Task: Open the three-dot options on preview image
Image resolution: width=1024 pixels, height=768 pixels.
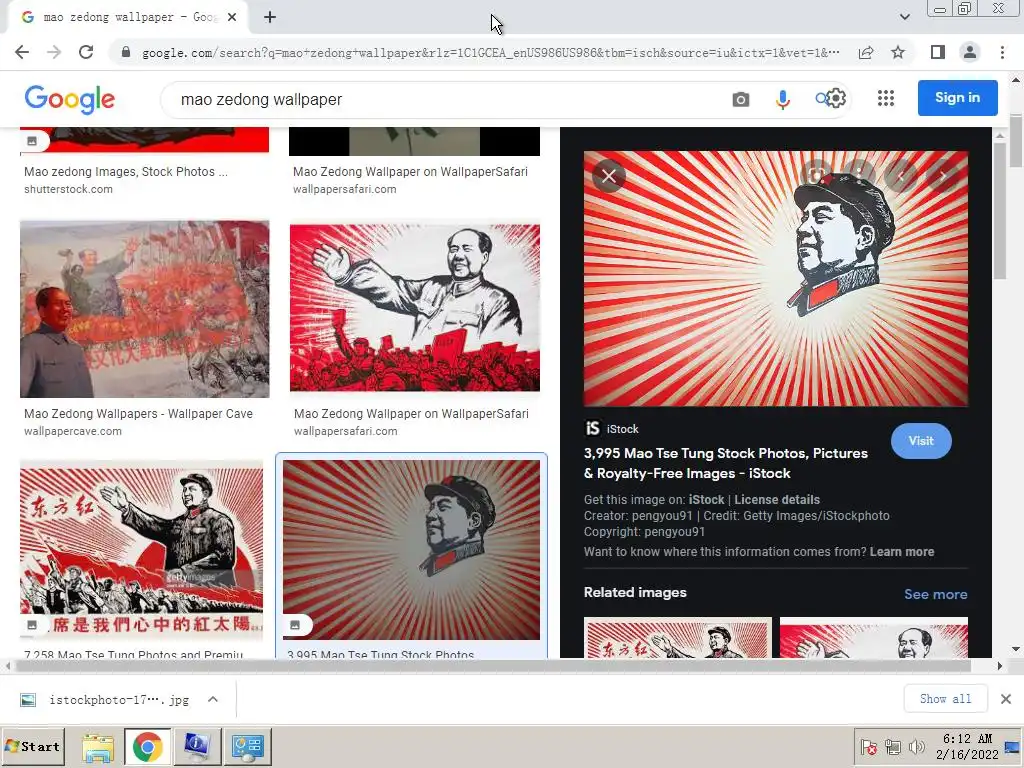Action: [x=858, y=175]
